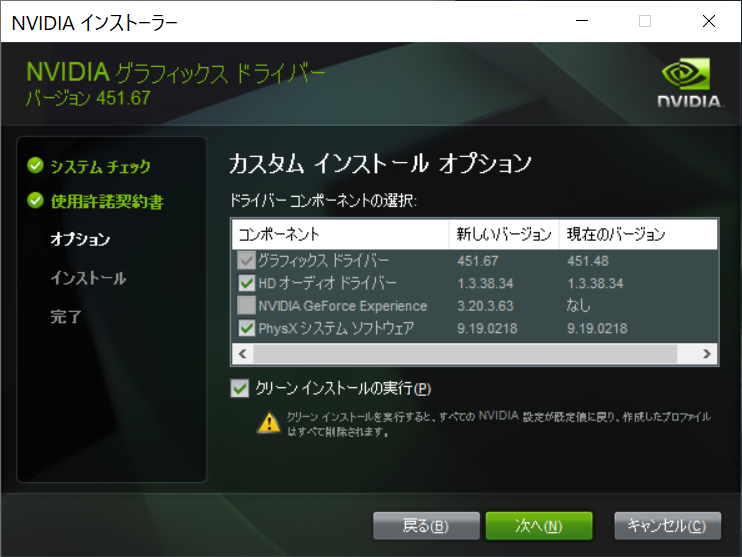Toggle クリーン インストールの実行 checkbox
This screenshot has width=742, height=557.
[x=240, y=389]
